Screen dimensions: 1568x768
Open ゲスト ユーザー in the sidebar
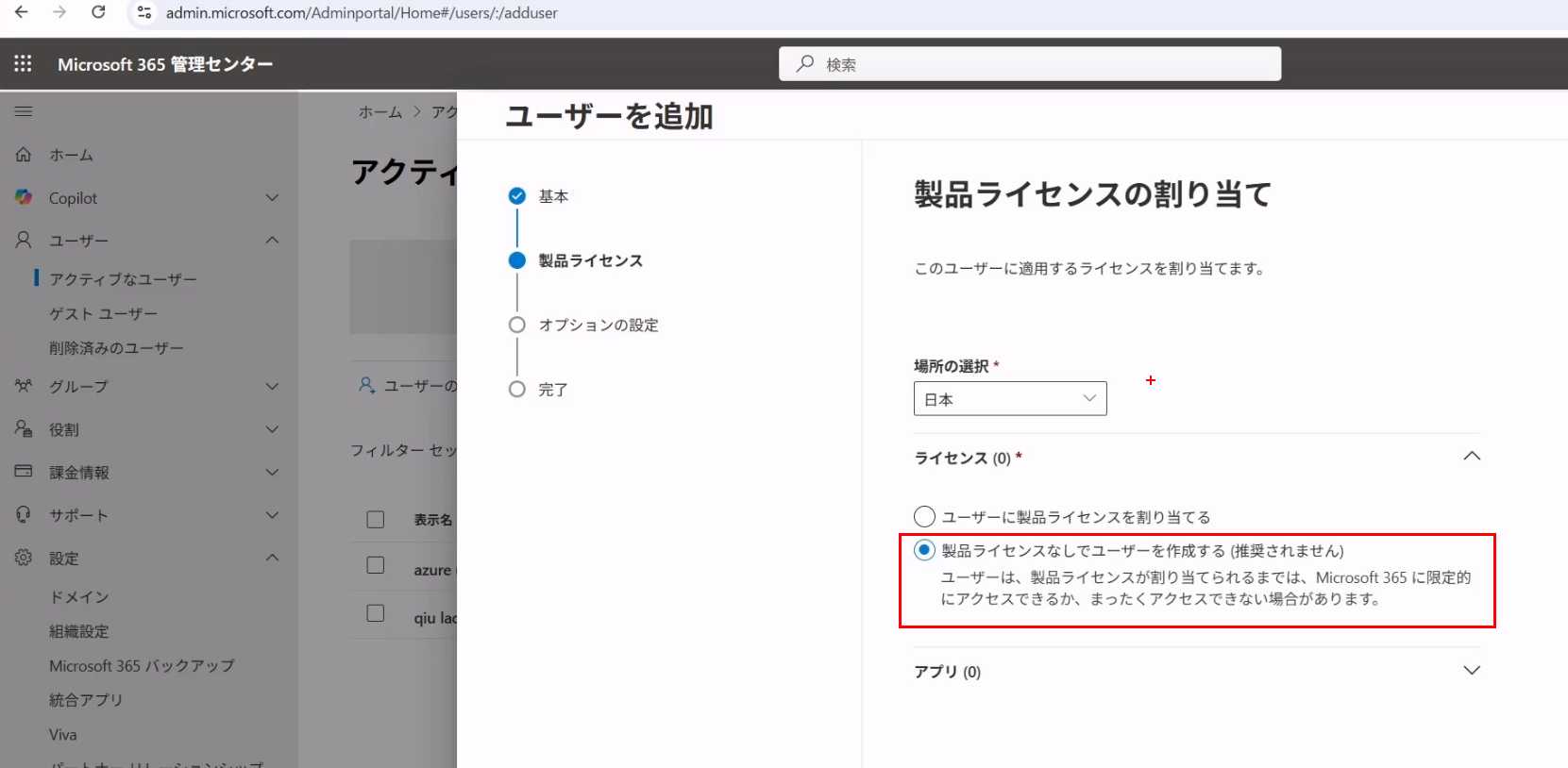[x=103, y=313]
